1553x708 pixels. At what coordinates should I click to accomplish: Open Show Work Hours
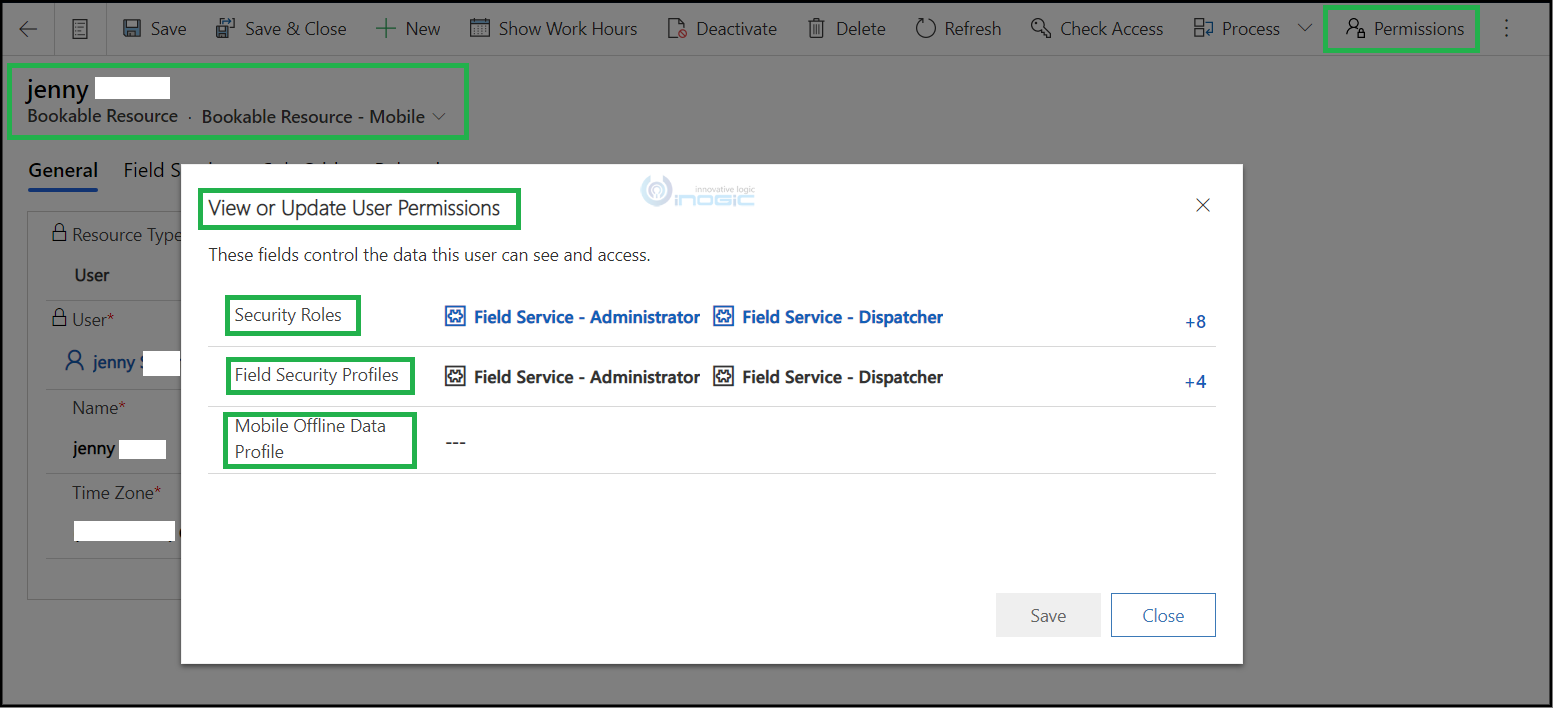click(x=553, y=29)
